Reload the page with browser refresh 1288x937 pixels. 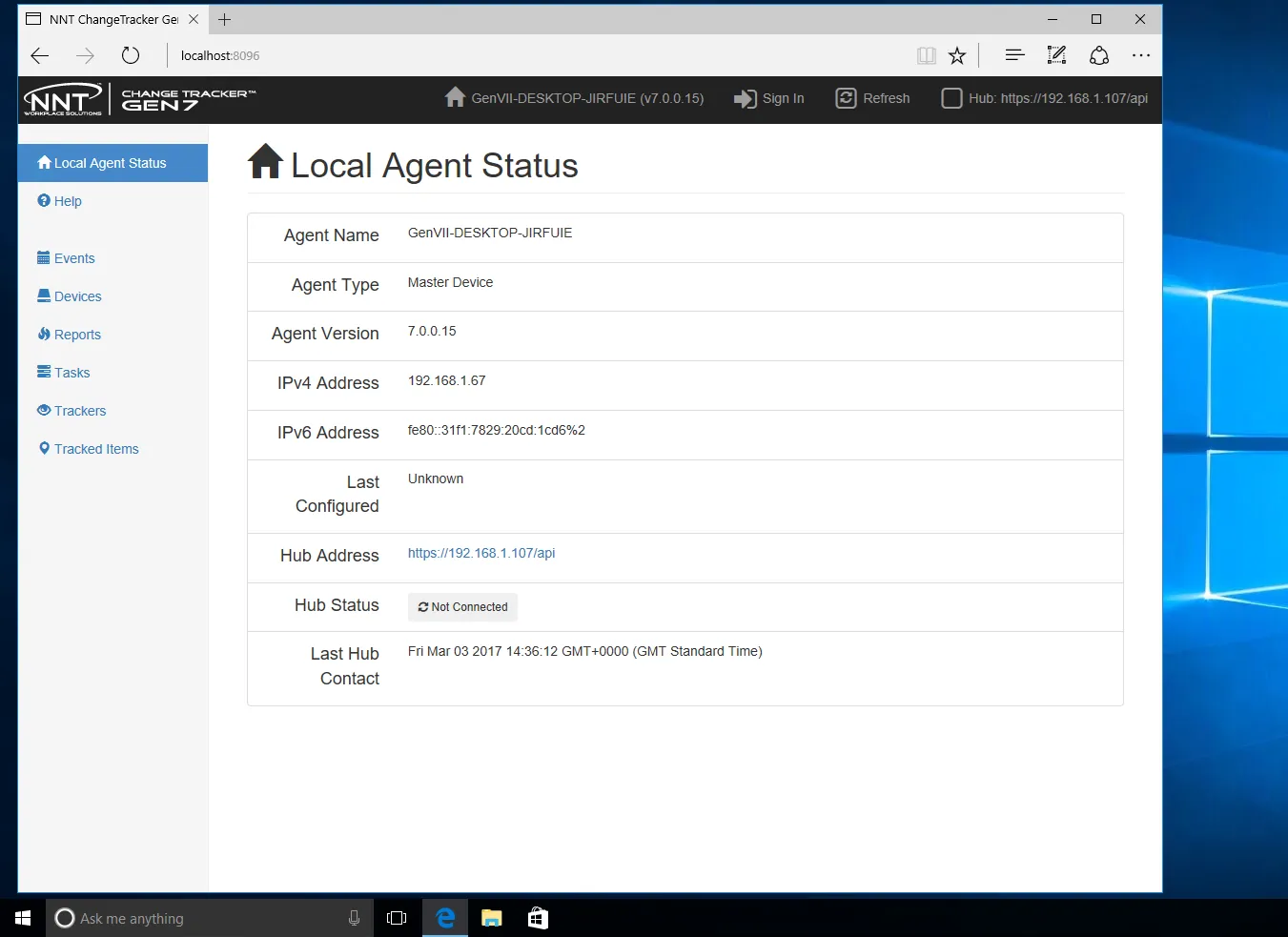131,55
